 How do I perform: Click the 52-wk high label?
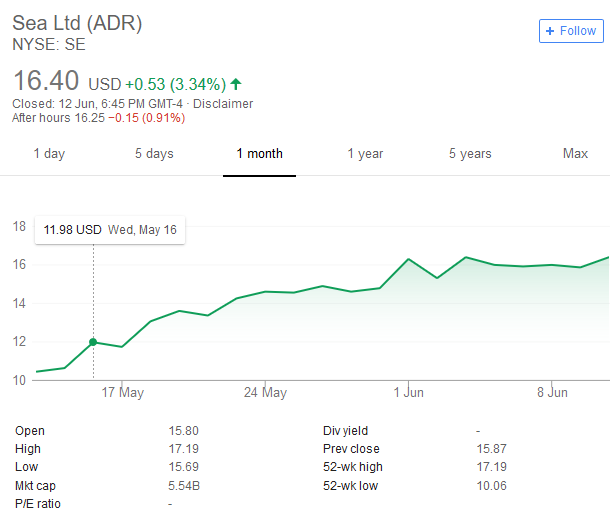click(x=353, y=467)
